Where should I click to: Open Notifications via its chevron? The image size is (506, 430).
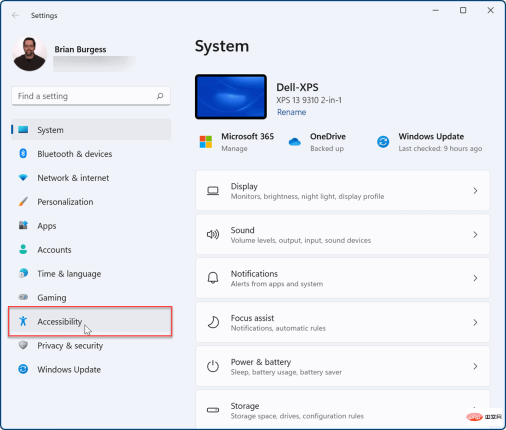tap(475, 278)
